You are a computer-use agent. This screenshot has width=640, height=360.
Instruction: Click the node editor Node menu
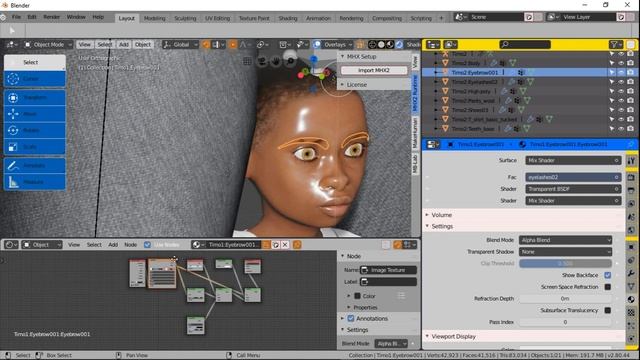pos(131,244)
